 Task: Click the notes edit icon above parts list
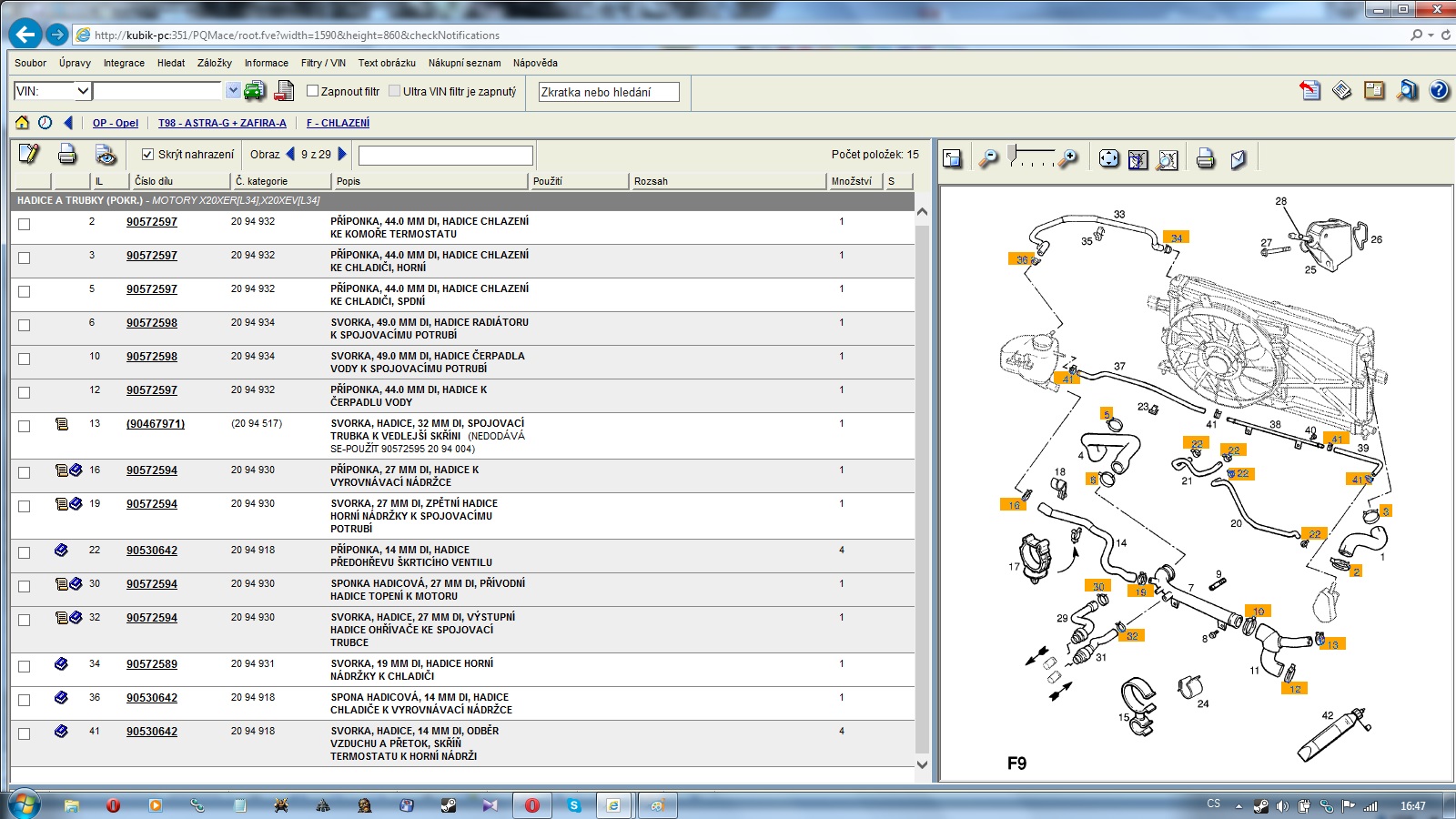coord(28,155)
